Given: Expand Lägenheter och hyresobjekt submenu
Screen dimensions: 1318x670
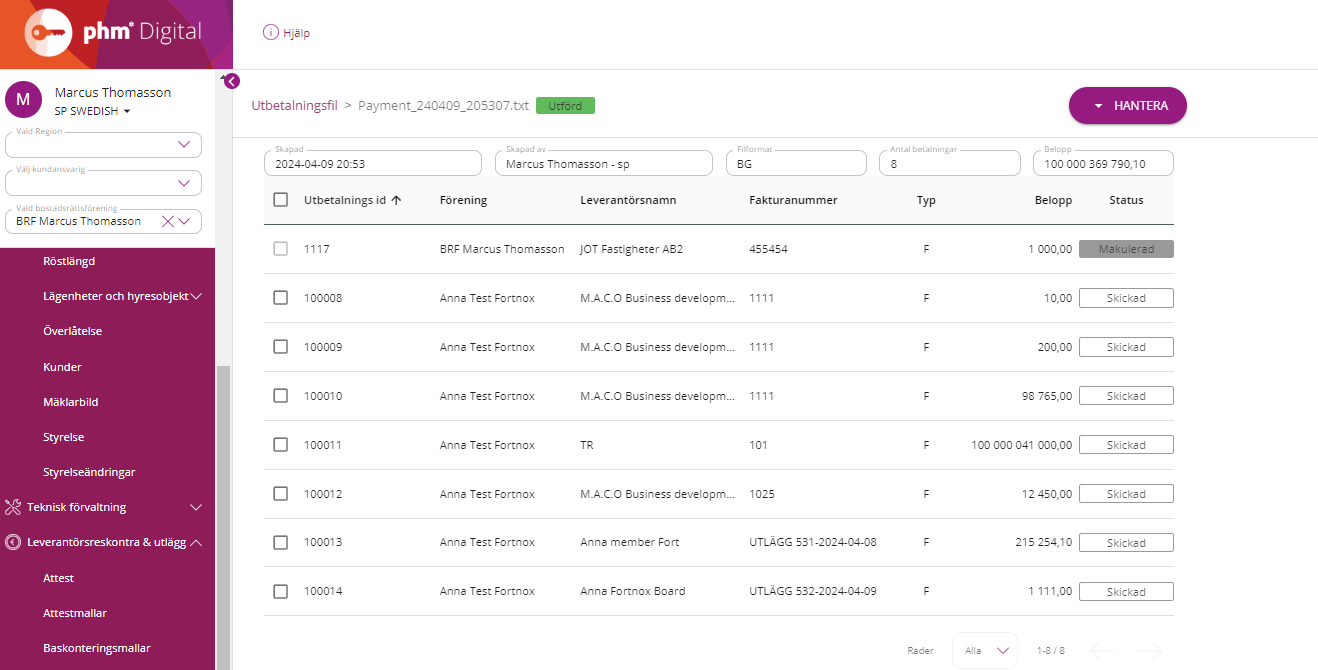Looking at the screenshot, I should (197, 296).
